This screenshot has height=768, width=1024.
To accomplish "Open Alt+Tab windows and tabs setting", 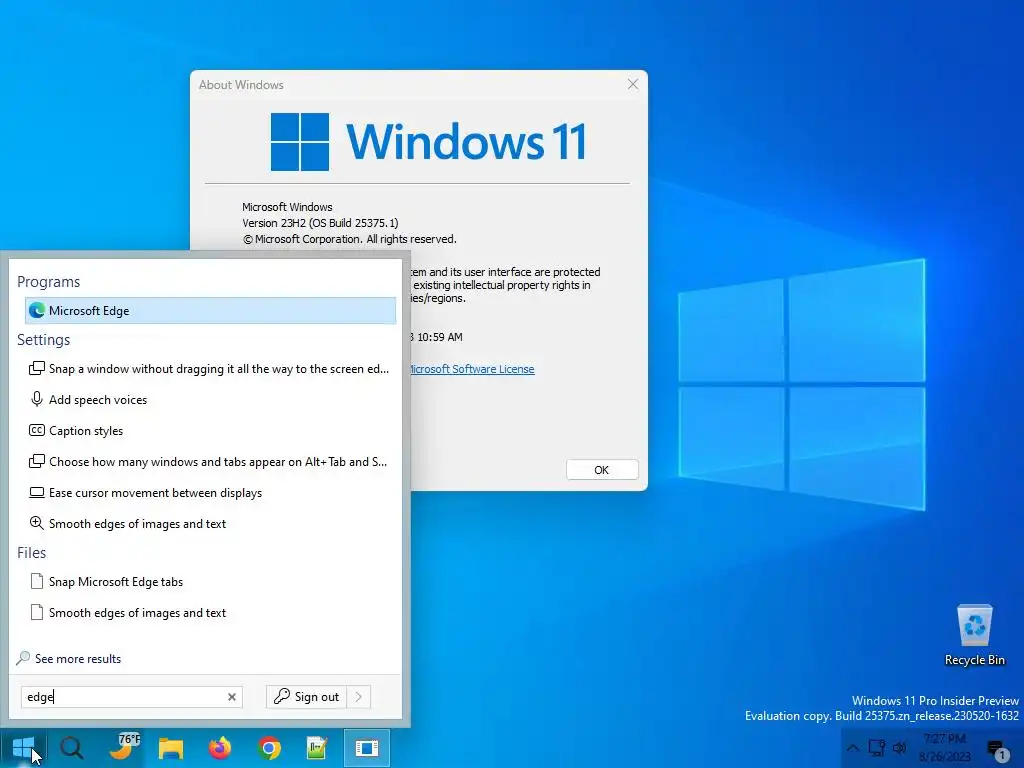I will [x=210, y=462].
